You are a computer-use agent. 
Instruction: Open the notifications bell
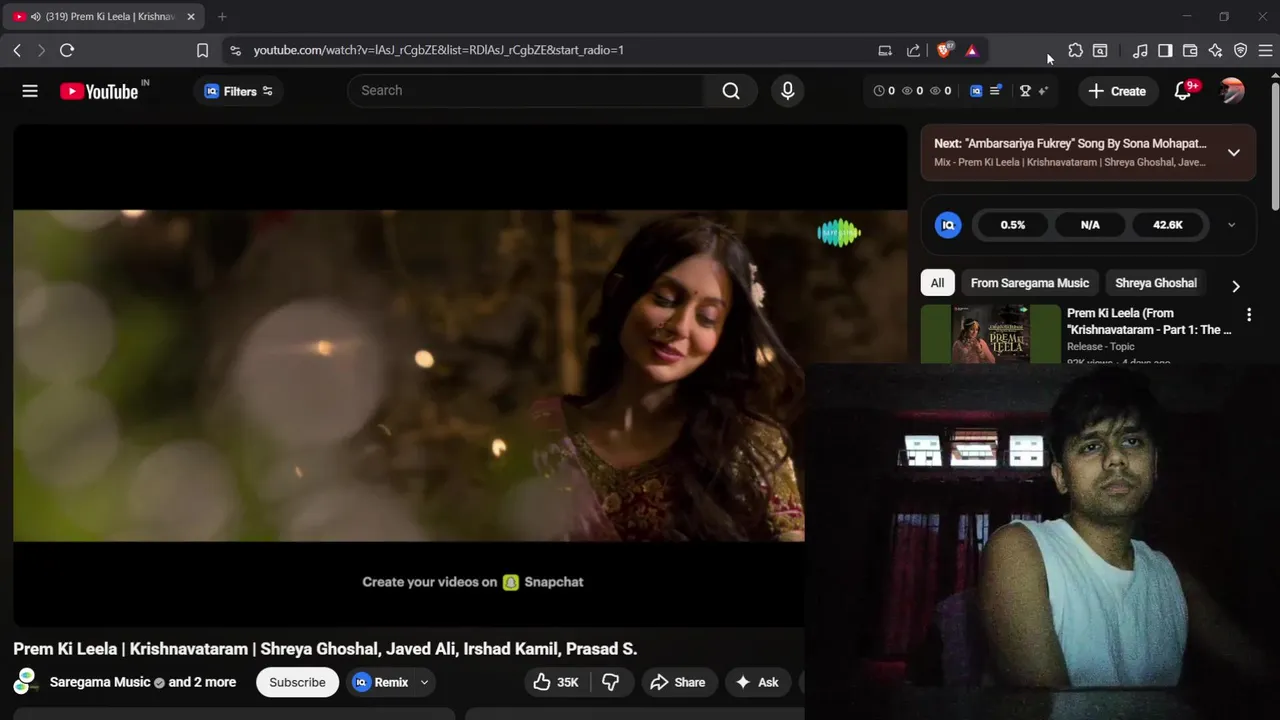tap(1183, 91)
